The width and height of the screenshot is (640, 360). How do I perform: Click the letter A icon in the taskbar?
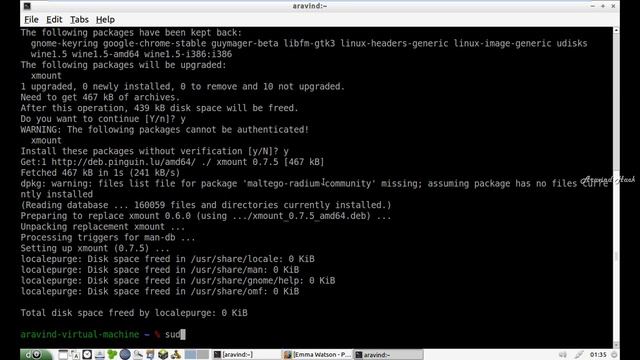tap(75, 354)
